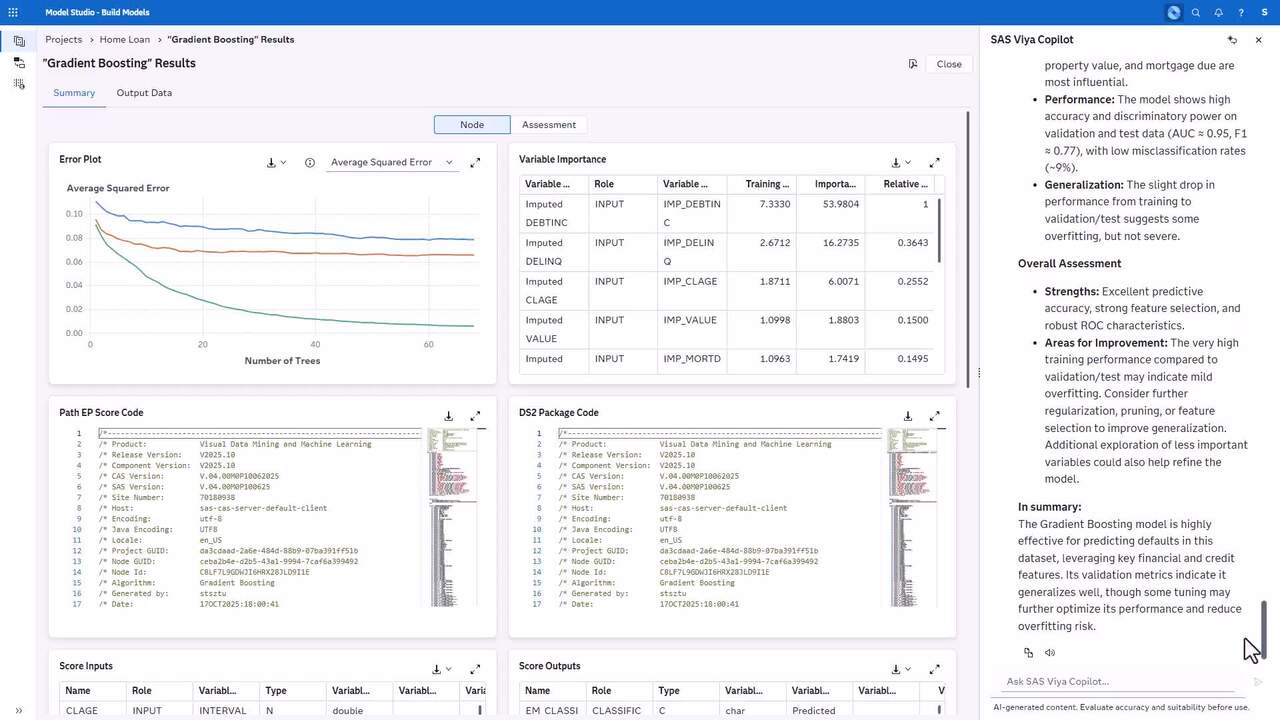Navigate to Home Loan breadcrumb
The width and height of the screenshot is (1280, 720).
click(x=125, y=40)
